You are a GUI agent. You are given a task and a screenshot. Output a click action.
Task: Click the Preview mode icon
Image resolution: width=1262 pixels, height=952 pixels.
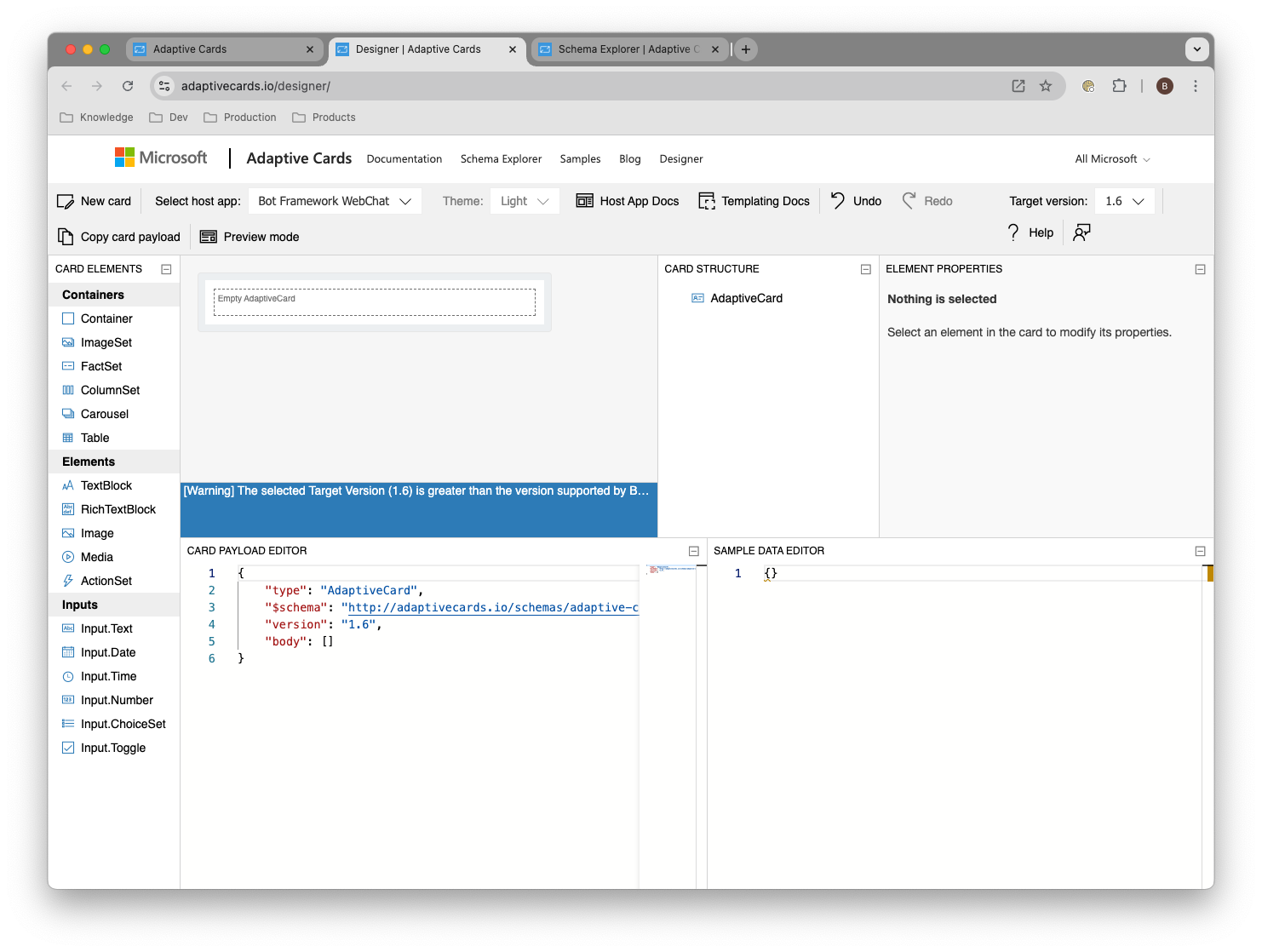tap(209, 237)
